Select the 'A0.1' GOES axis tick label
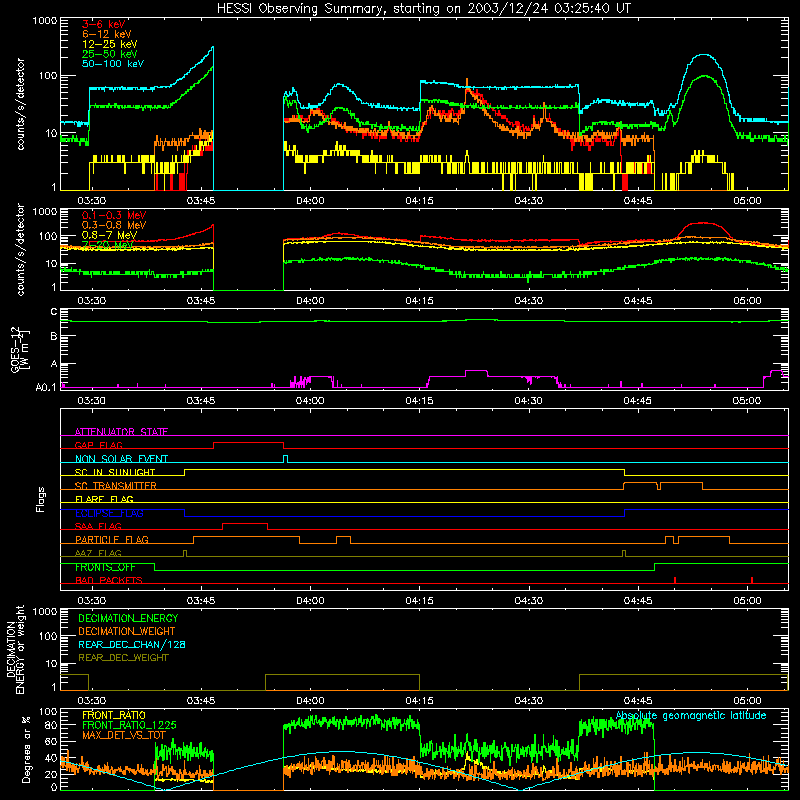The height and width of the screenshot is (800, 800). coord(46,387)
